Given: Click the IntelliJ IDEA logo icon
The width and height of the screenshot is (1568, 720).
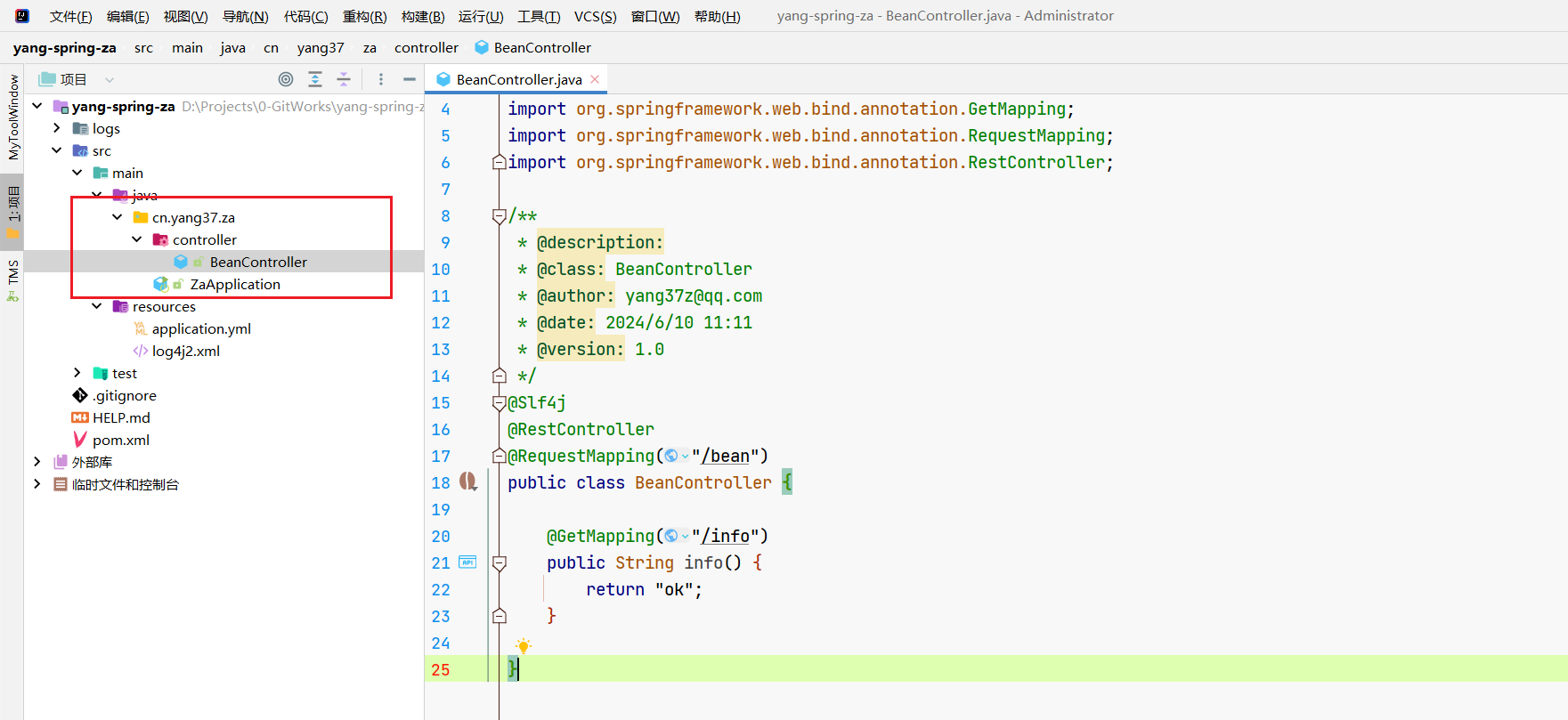Looking at the screenshot, I should click(x=22, y=16).
